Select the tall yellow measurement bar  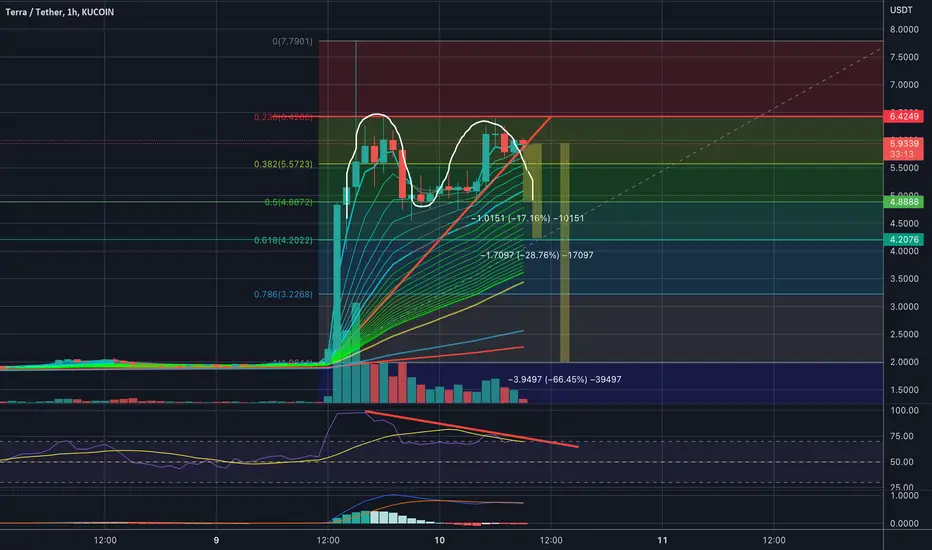(x=565, y=253)
